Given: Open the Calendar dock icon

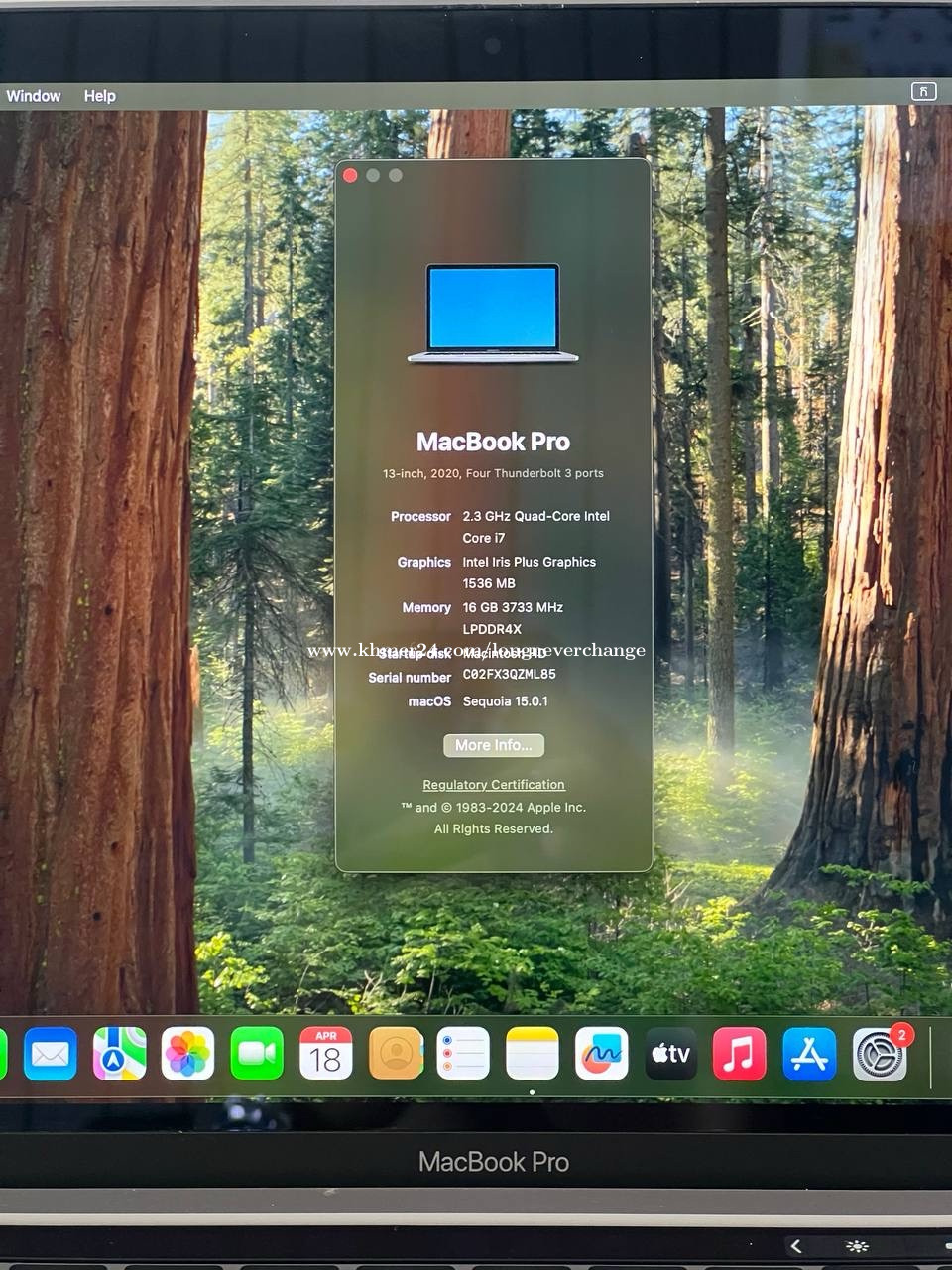Looking at the screenshot, I should pyautogui.click(x=326, y=1054).
